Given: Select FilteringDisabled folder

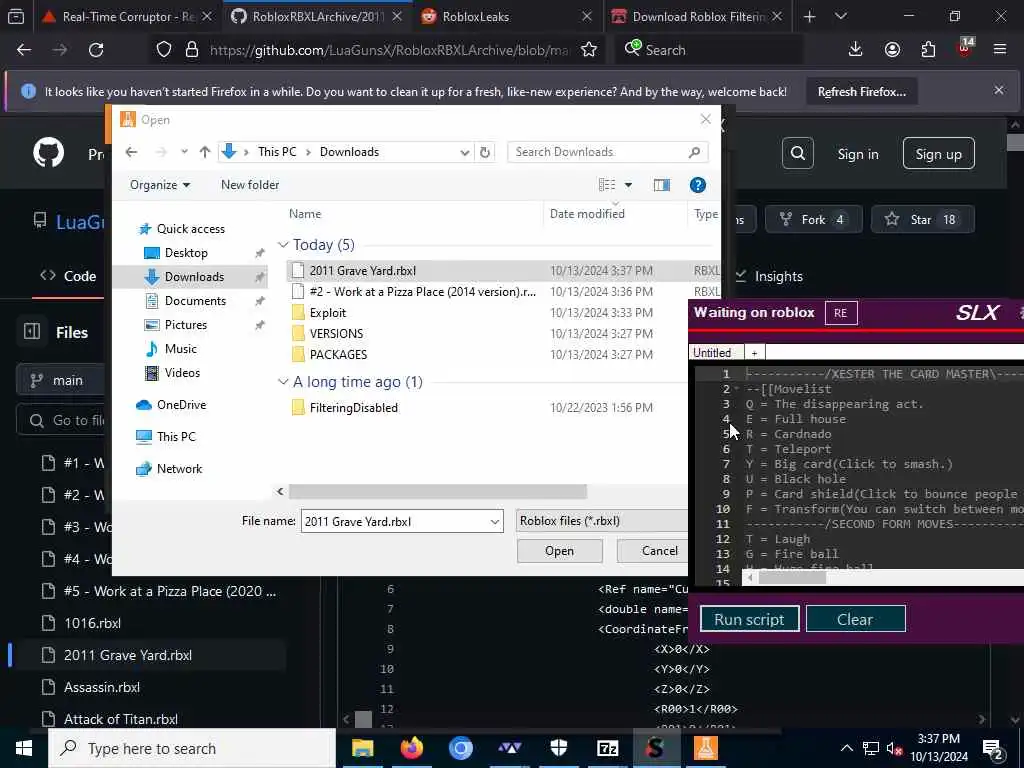Looking at the screenshot, I should pyautogui.click(x=353, y=408).
